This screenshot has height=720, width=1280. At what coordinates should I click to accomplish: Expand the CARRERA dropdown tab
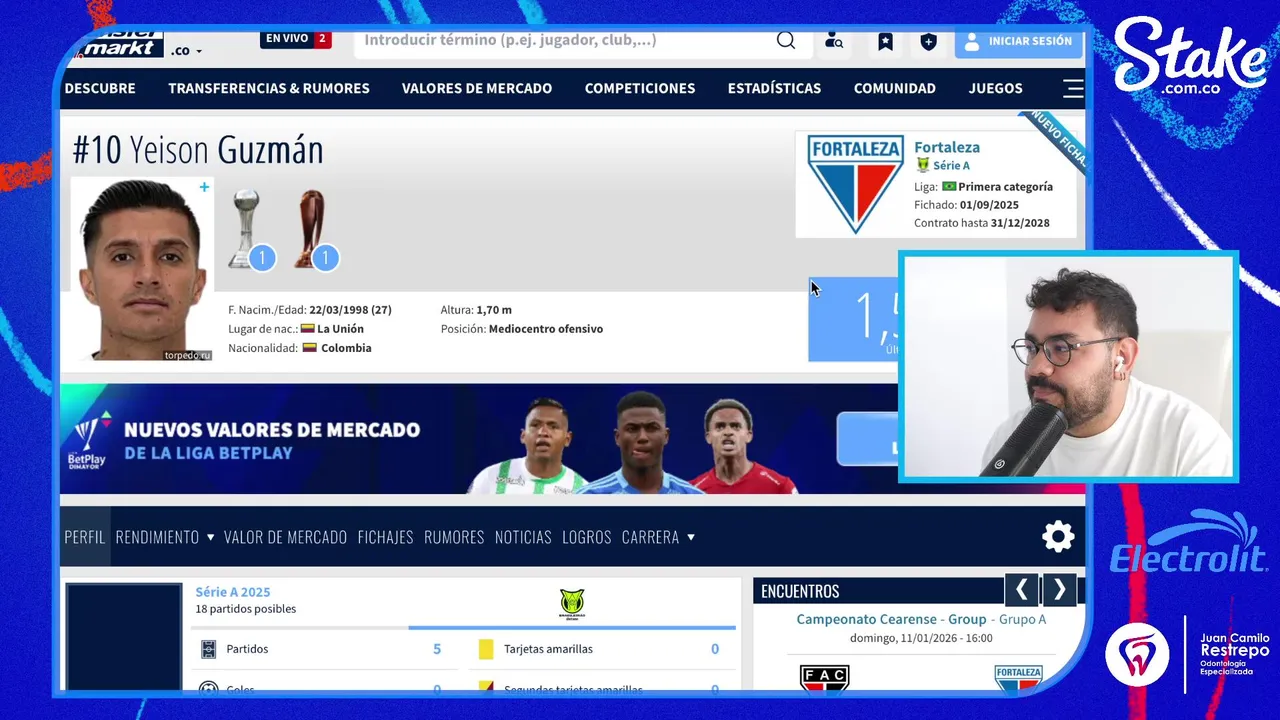pyautogui.click(x=658, y=537)
